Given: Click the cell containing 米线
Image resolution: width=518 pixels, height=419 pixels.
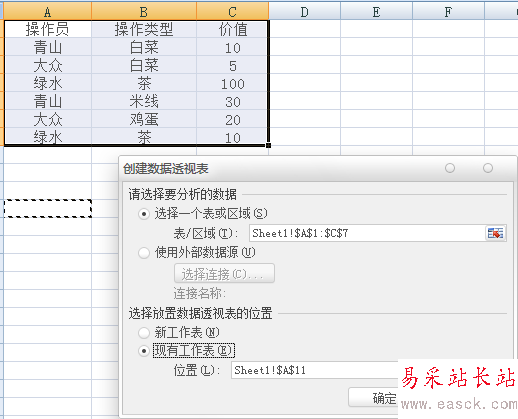Looking at the screenshot, I should 144,101.
